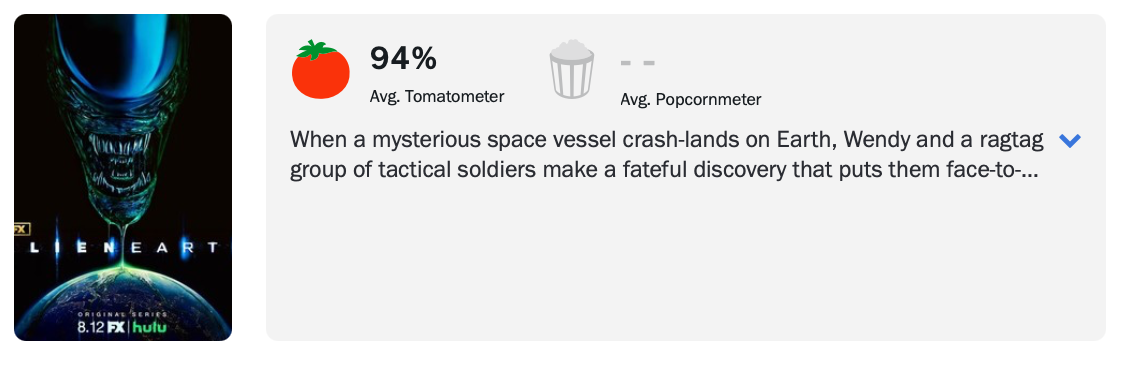Click the 8.12 premiere date on poster
1122x389 pixels.
tap(91, 328)
